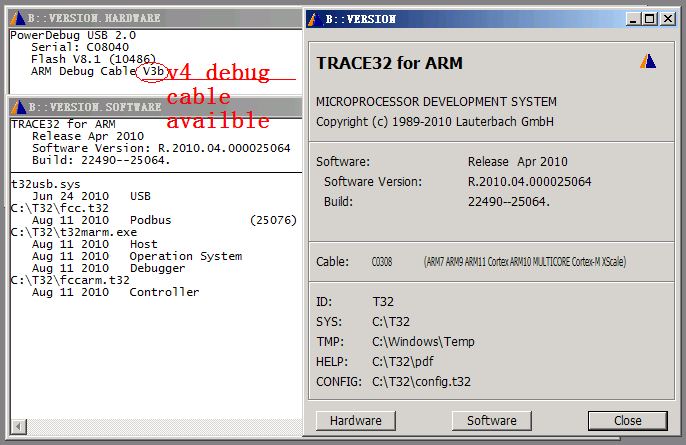Viewport: 686px width, 445px height.
Task: Select 'PowerDebug USB 2.0' line
Action: click(73, 35)
